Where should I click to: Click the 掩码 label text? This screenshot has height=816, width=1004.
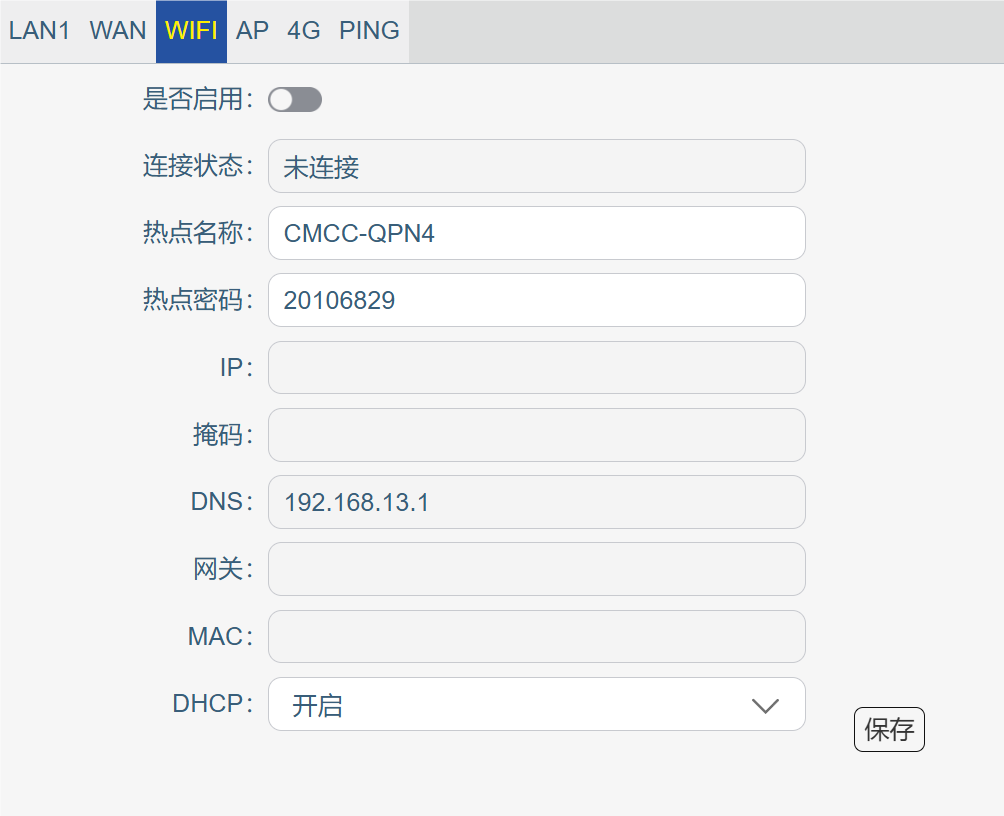pyautogui.click(x=223, y=434)
